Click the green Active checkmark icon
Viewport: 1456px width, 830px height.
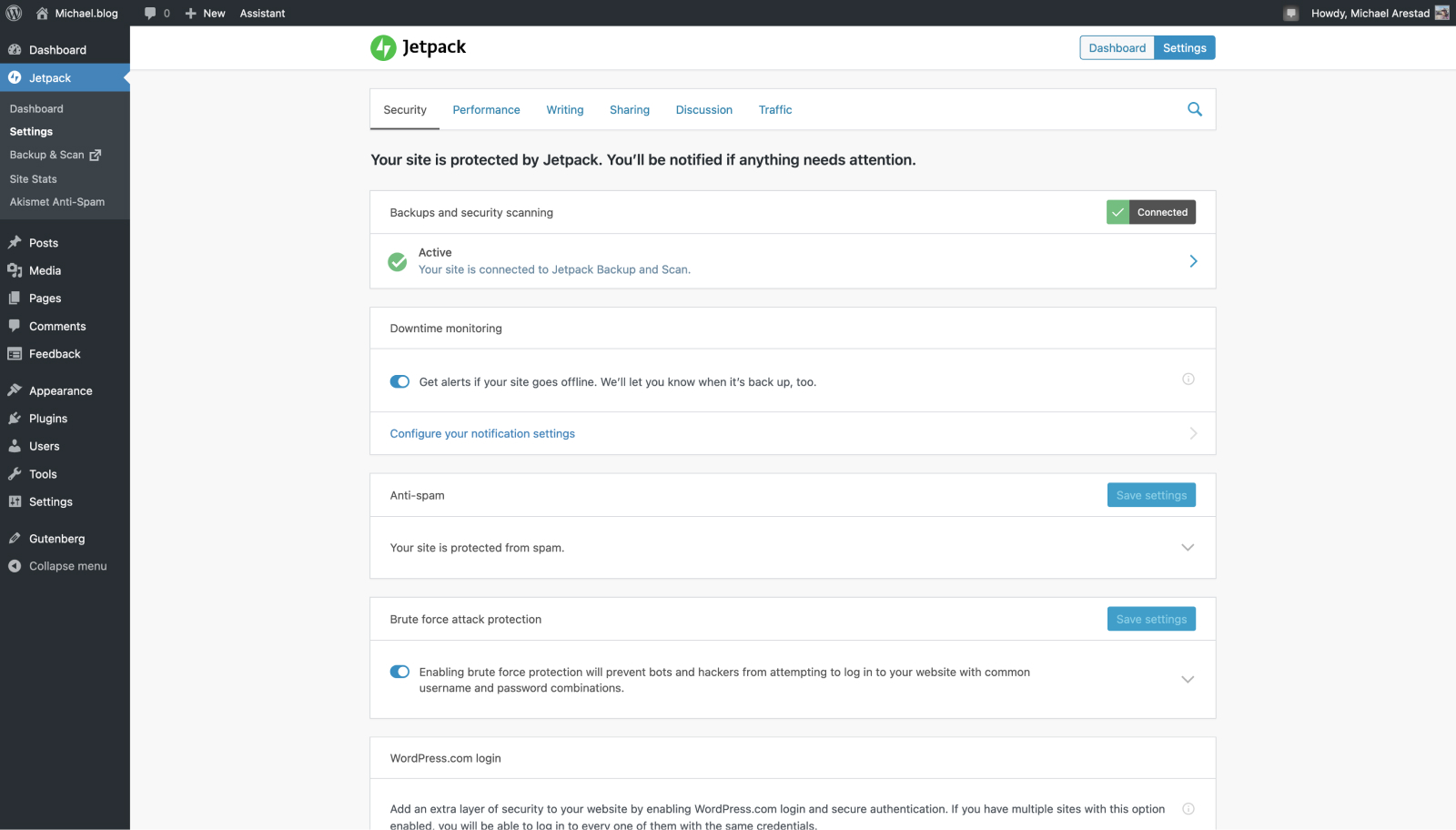[x=398, y=262]
